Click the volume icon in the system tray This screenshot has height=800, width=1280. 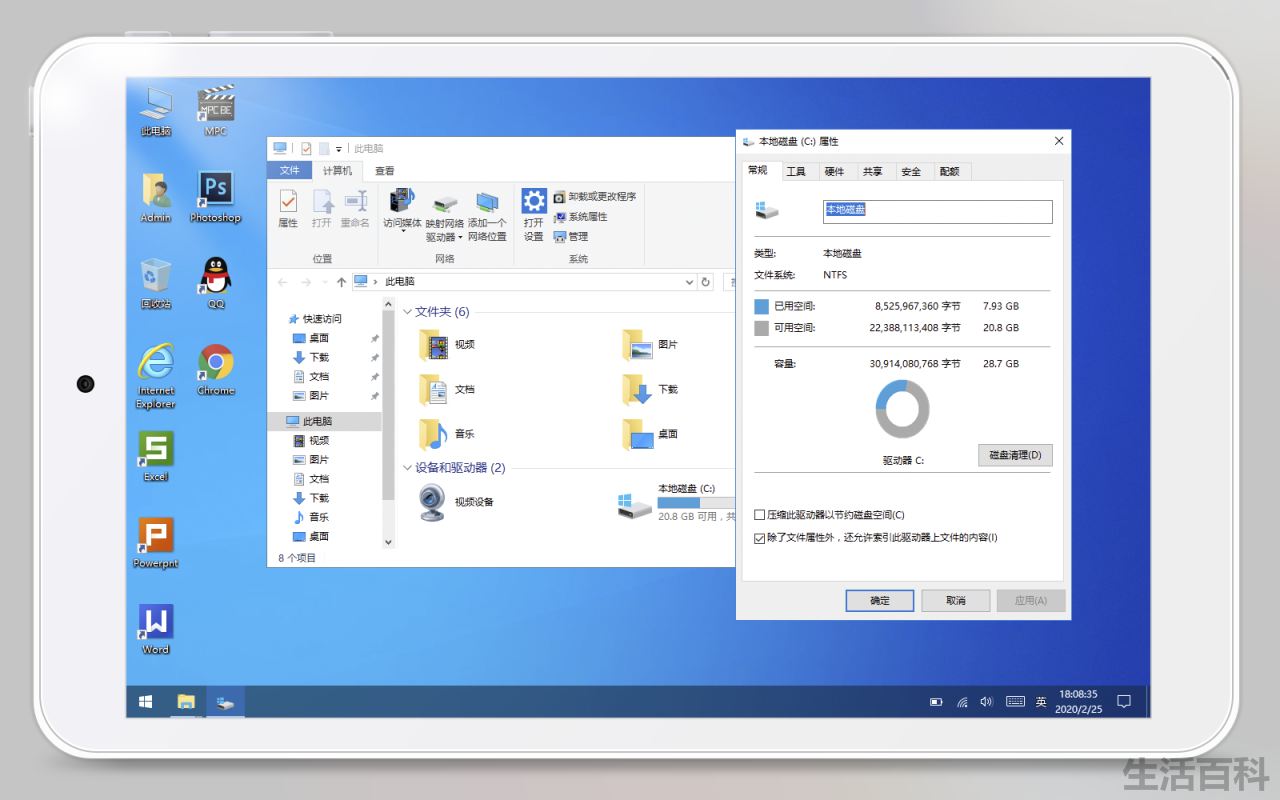tap(986, 702)
